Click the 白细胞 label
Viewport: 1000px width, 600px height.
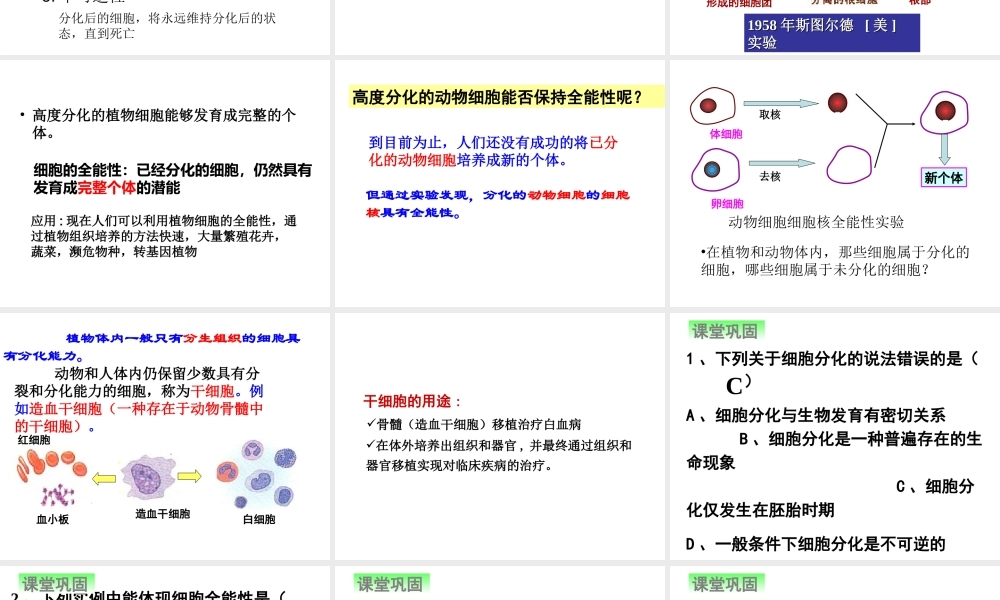[259, 520]
